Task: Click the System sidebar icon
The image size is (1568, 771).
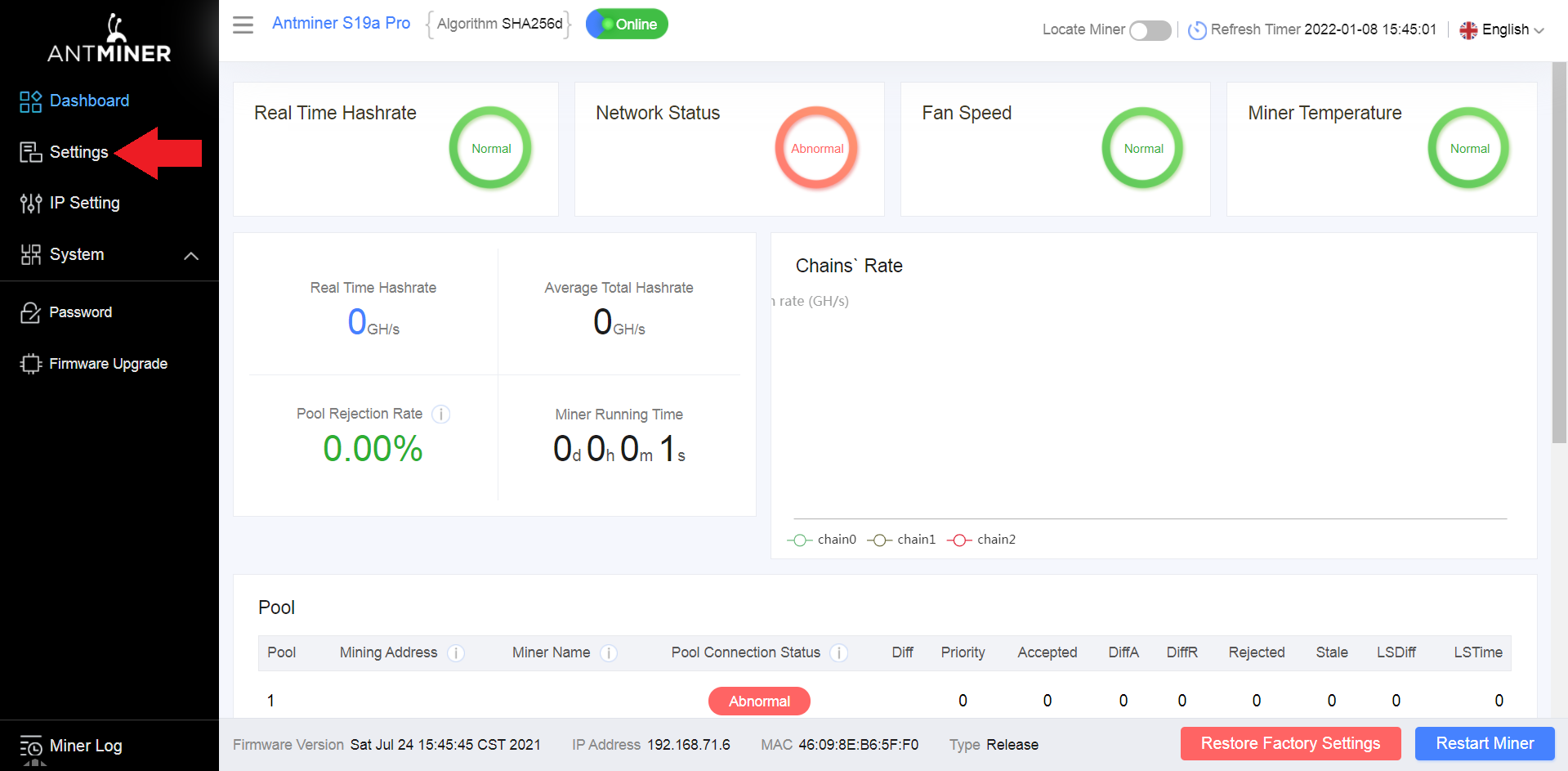Action: point(30,254)
